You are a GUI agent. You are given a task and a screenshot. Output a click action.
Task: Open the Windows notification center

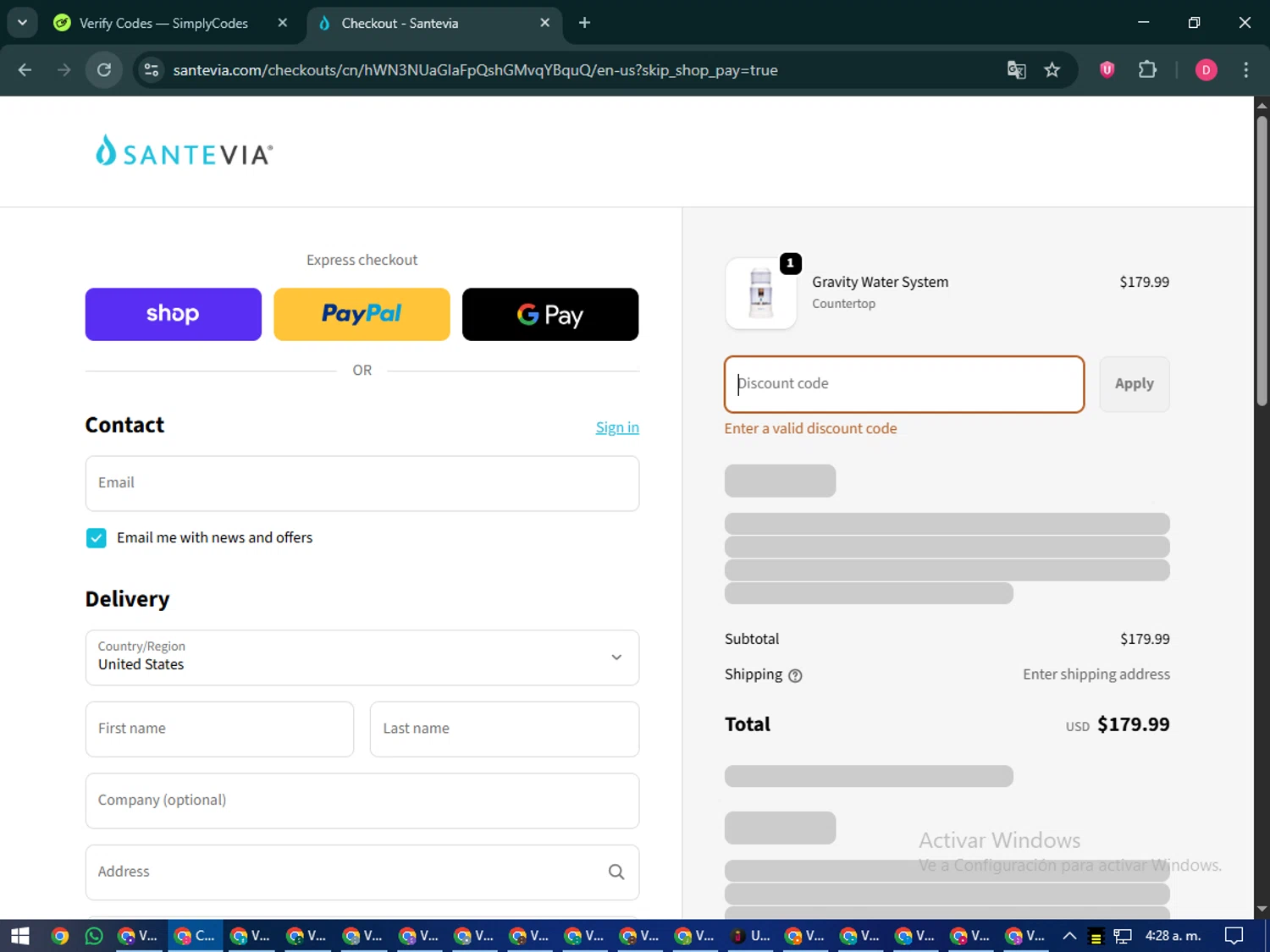click(1234, 936)
